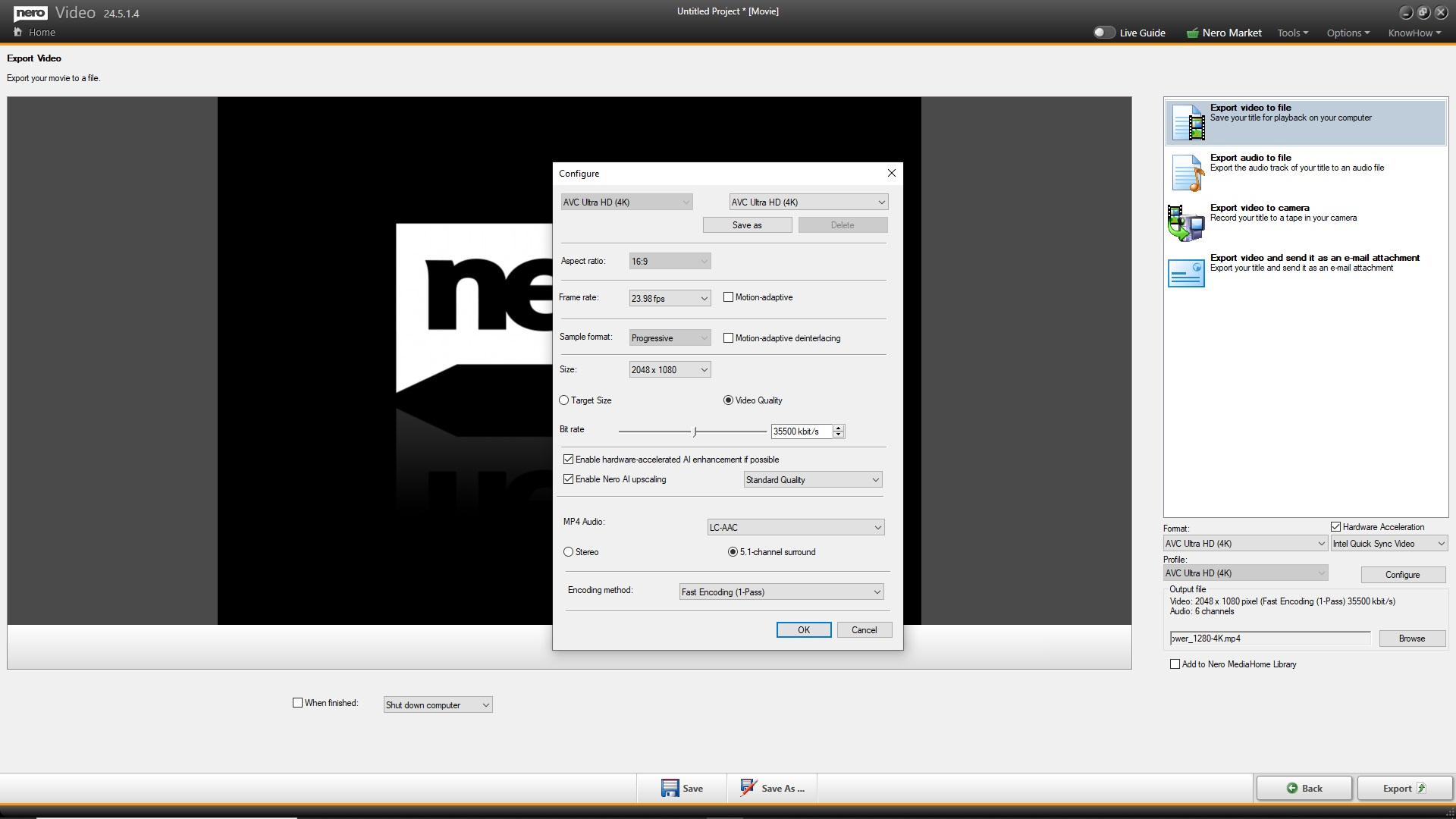Open the Encoding method dropdown
Screen dimensions: 1456x819
(781, 591)
